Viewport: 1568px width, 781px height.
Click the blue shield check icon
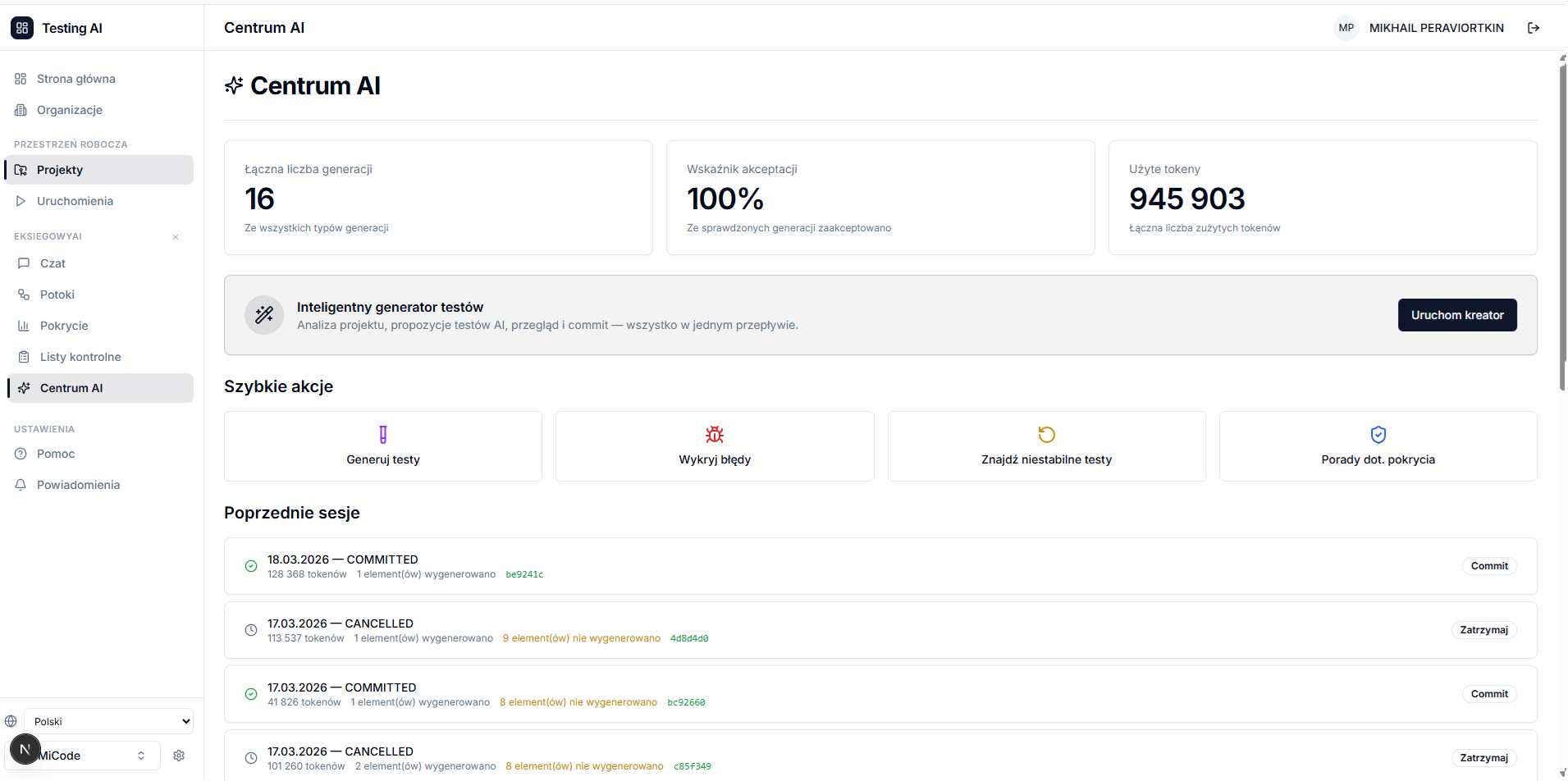1378,435
